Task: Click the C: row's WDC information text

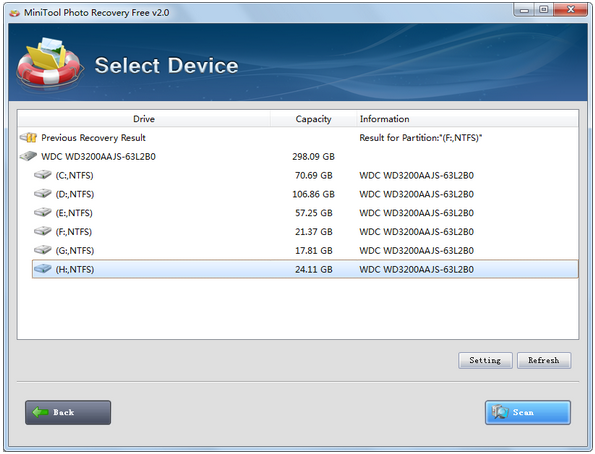Action: (x=417, y=175)
